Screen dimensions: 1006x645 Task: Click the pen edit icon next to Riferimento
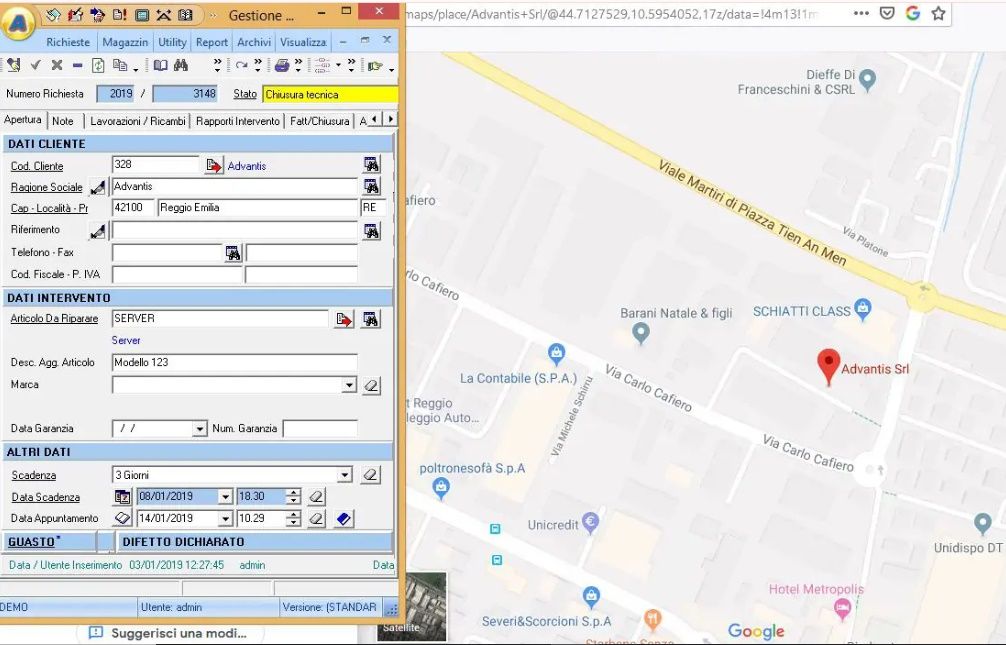[98, 231]
